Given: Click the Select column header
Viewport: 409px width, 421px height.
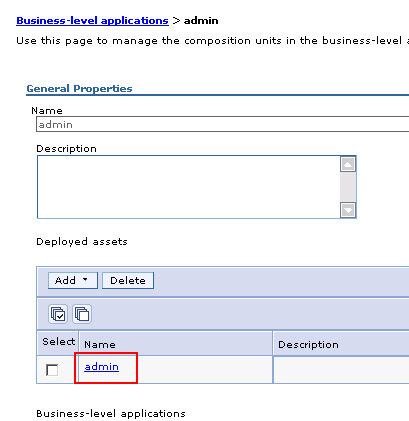Looking at the screenshot, I should [x=58, y=343].
